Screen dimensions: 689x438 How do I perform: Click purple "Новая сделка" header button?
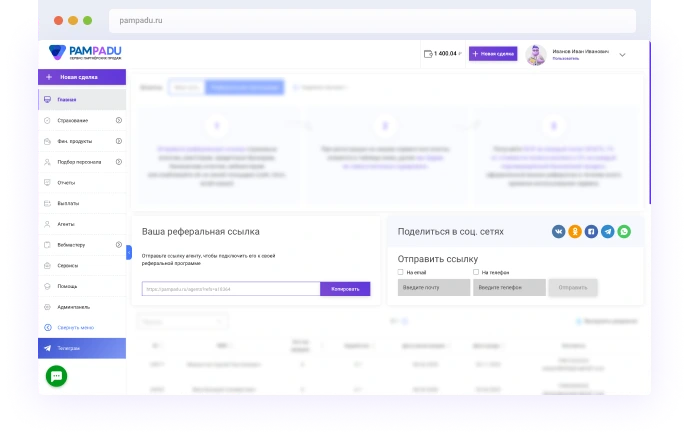coord(493,54)
